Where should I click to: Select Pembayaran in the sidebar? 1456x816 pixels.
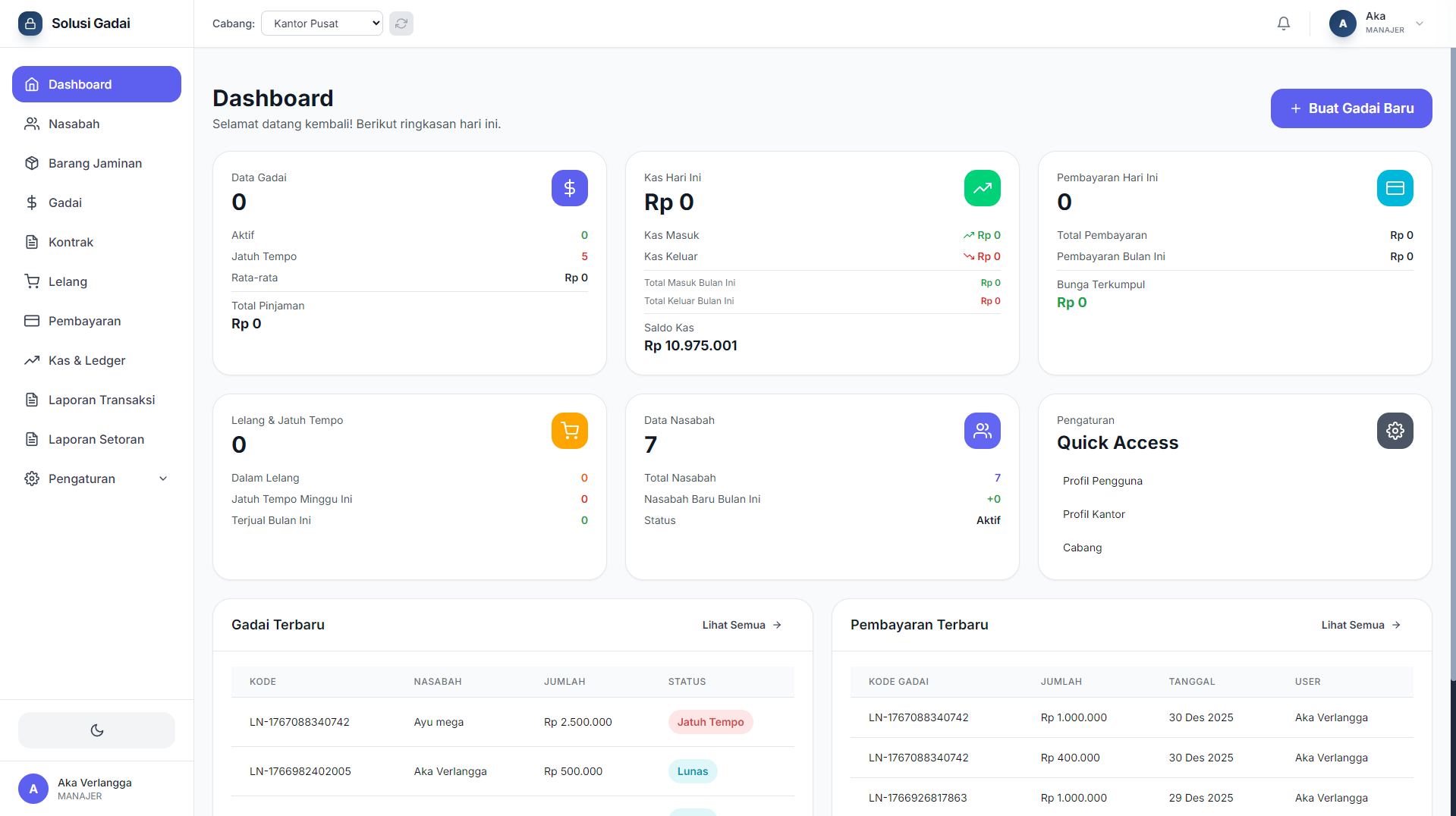(96, 321)
